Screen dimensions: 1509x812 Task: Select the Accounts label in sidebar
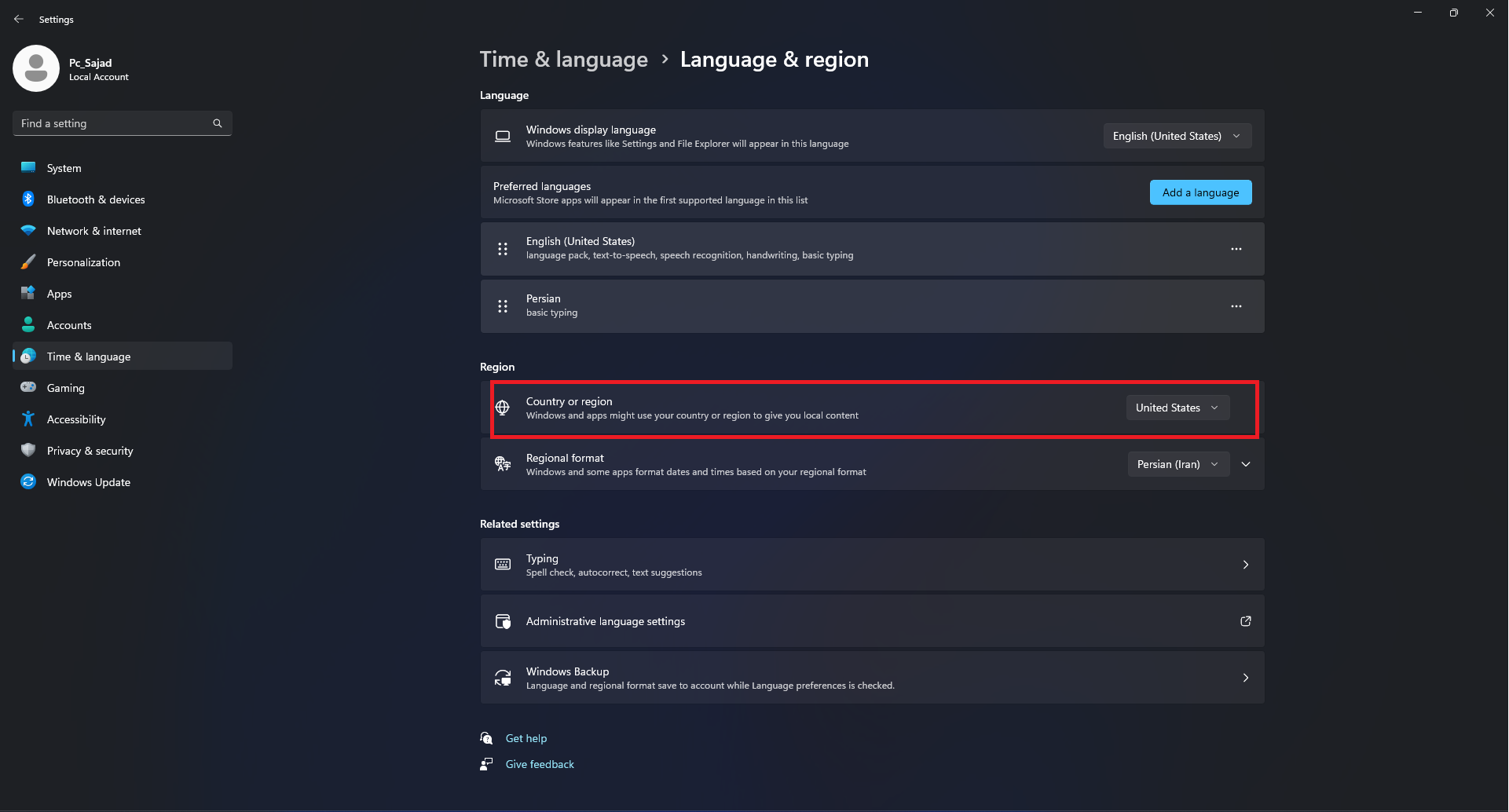click(69, 325)
